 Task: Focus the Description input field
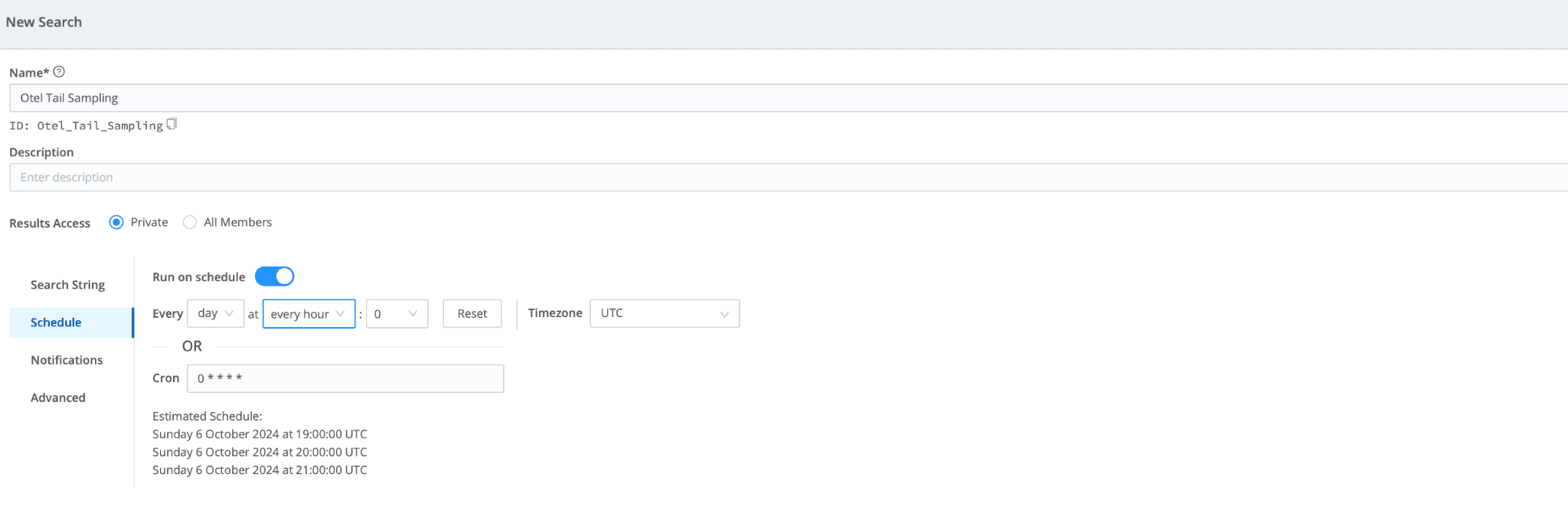pos(766,178)
